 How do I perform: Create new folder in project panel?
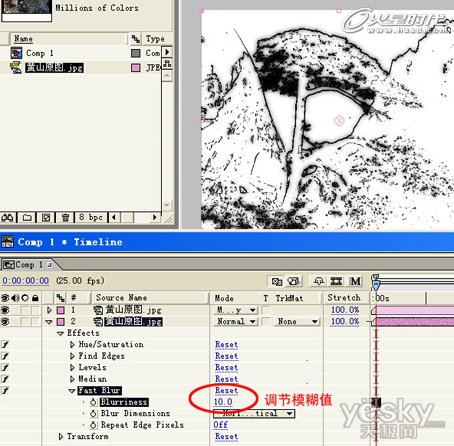tap(27, 218)
